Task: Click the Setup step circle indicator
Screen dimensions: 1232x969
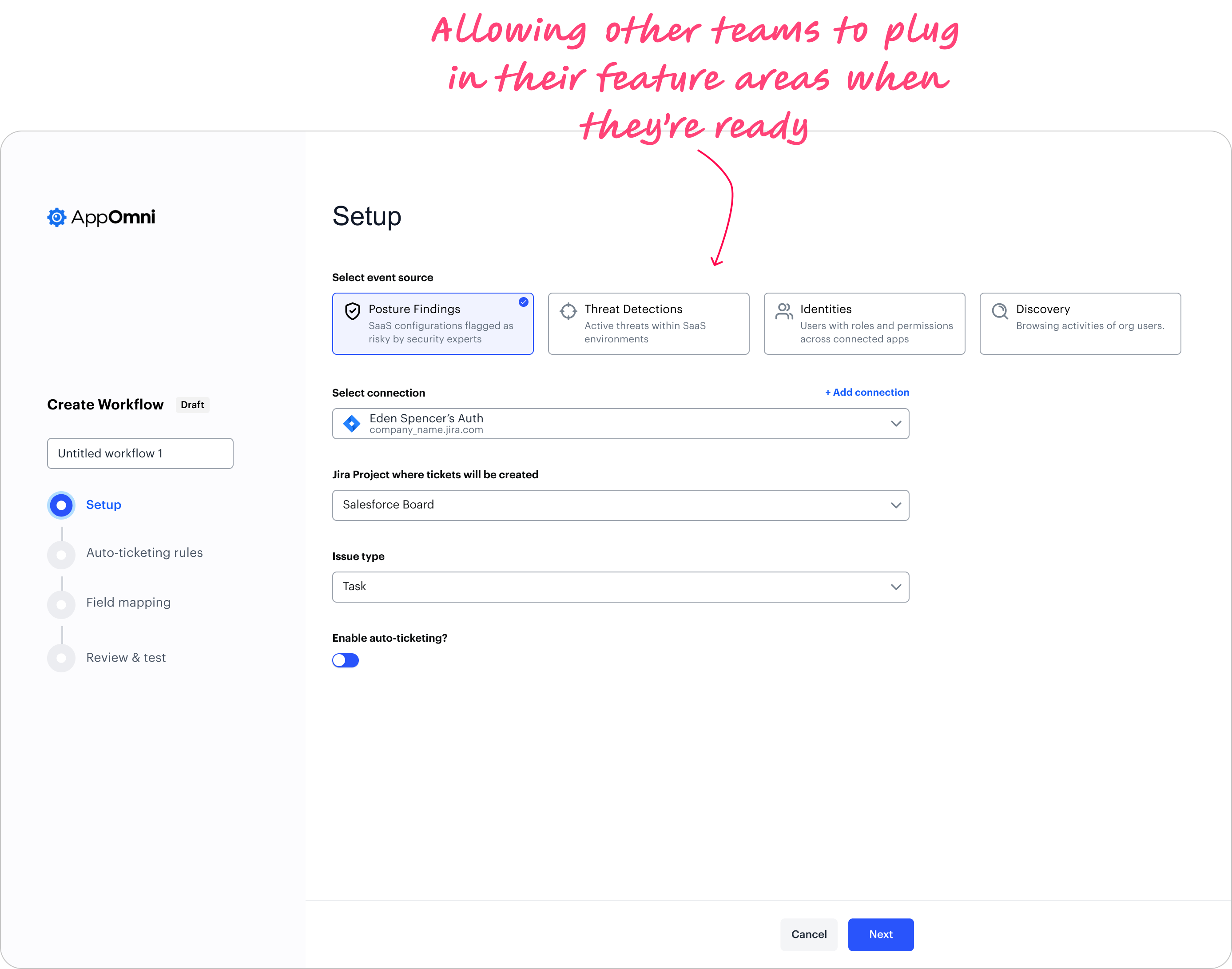Action: (x=61, y=505)
